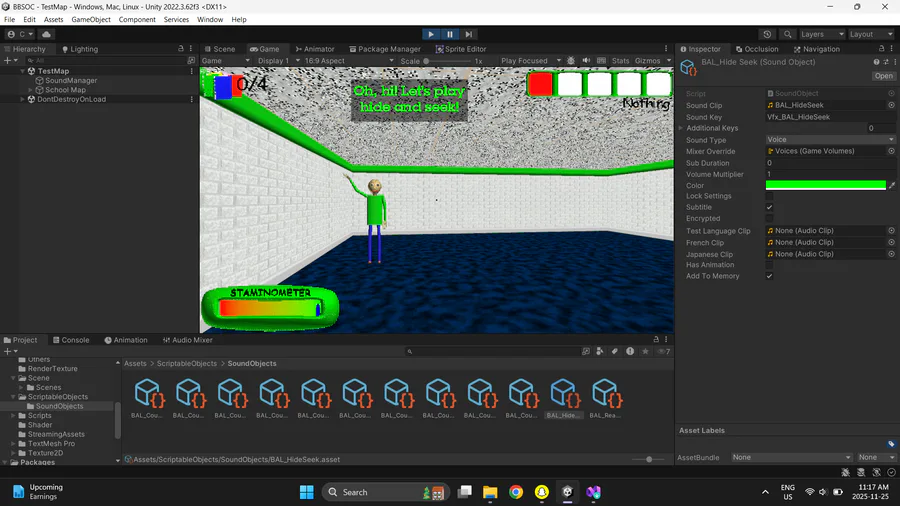The height and width of the screenshot is (506, 900).
Task: Open the Game view mode dropdown
Action: tap(226, 61)
